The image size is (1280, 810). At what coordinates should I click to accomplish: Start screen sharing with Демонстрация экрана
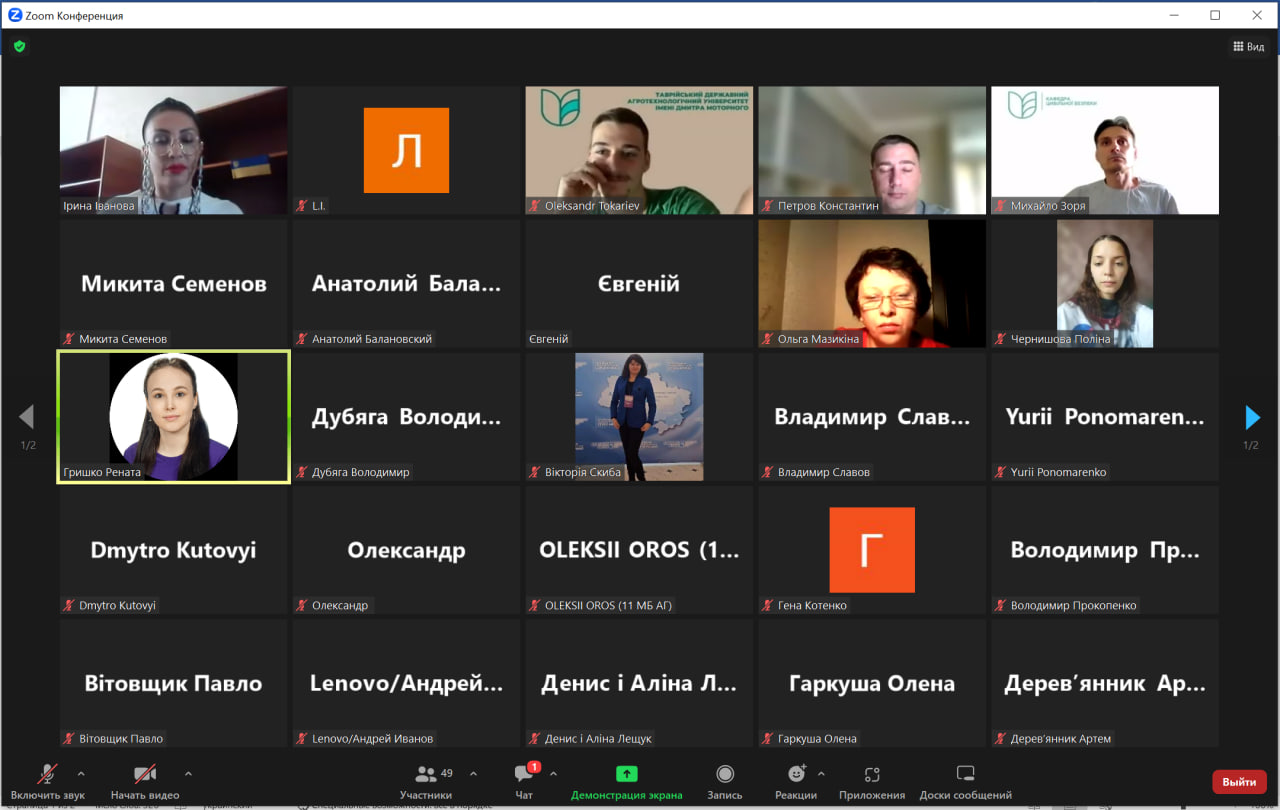pos(626,780)
